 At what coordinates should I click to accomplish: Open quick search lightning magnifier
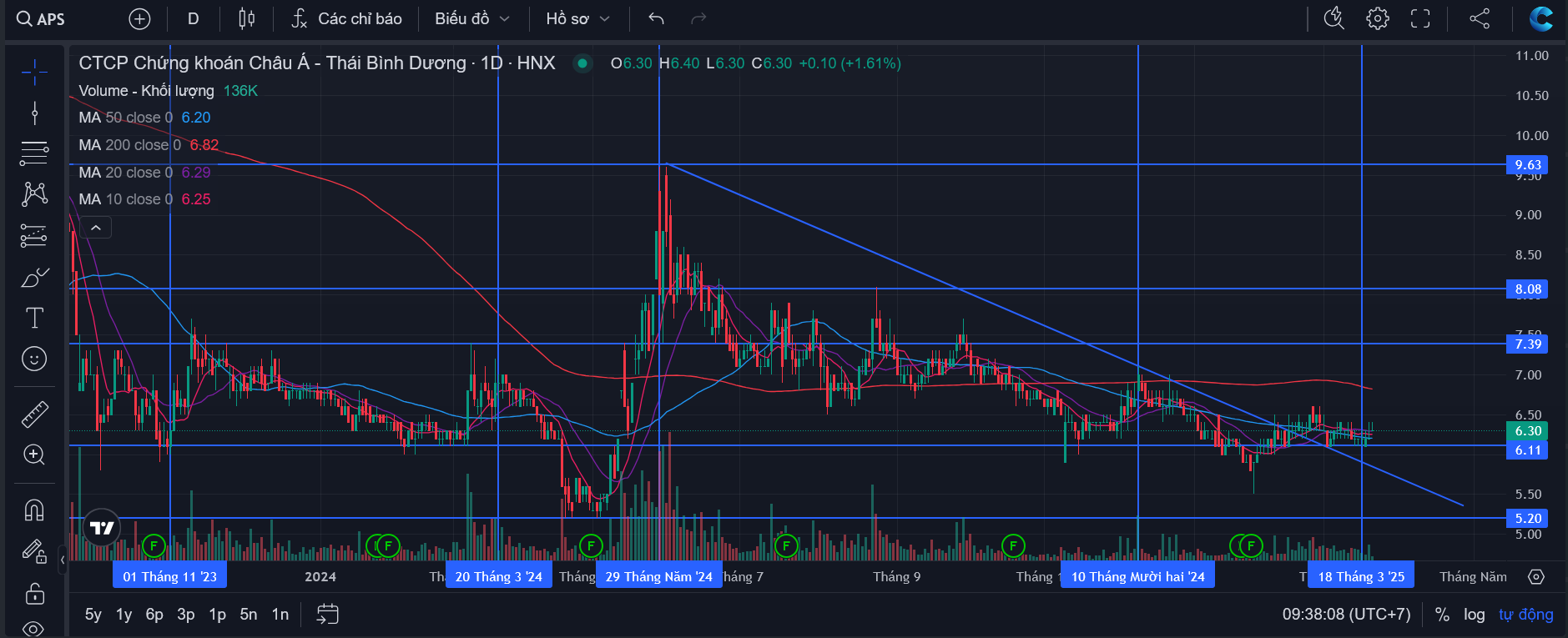(x=1334, y=18)
